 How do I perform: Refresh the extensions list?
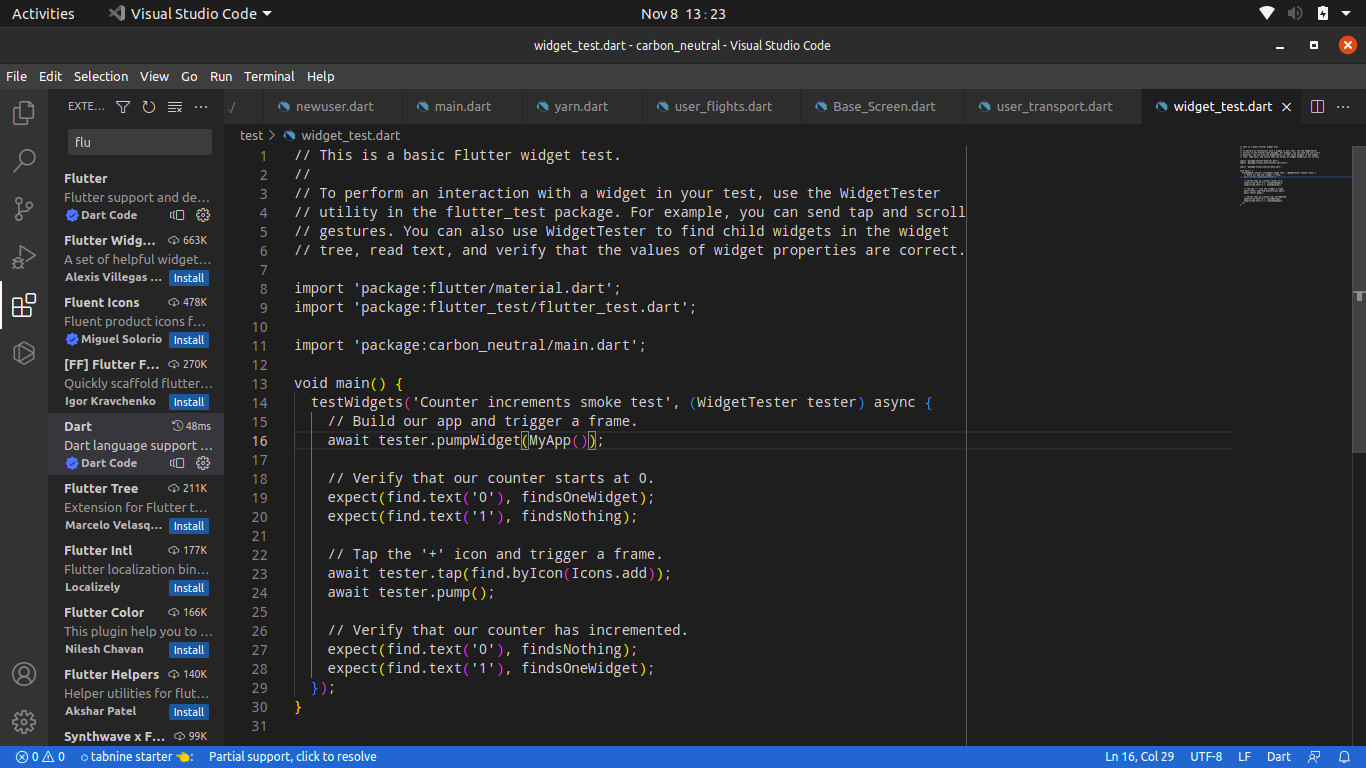click(148, 105)
